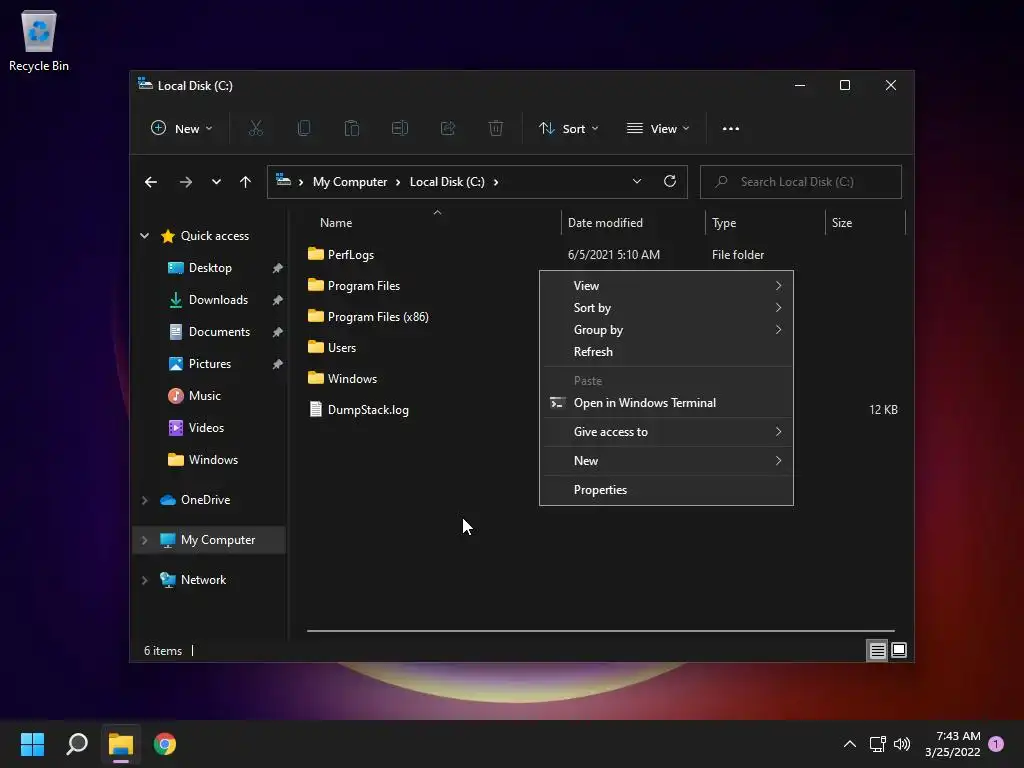Open the Windows Start button
This screenshot has height=768, width=1024.
[32, 744]
